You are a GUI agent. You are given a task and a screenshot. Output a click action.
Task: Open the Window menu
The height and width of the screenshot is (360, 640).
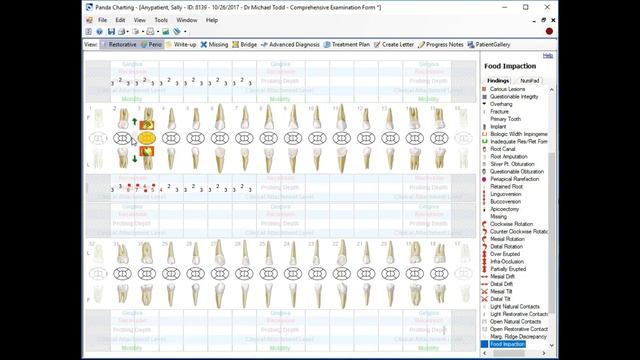187,20
